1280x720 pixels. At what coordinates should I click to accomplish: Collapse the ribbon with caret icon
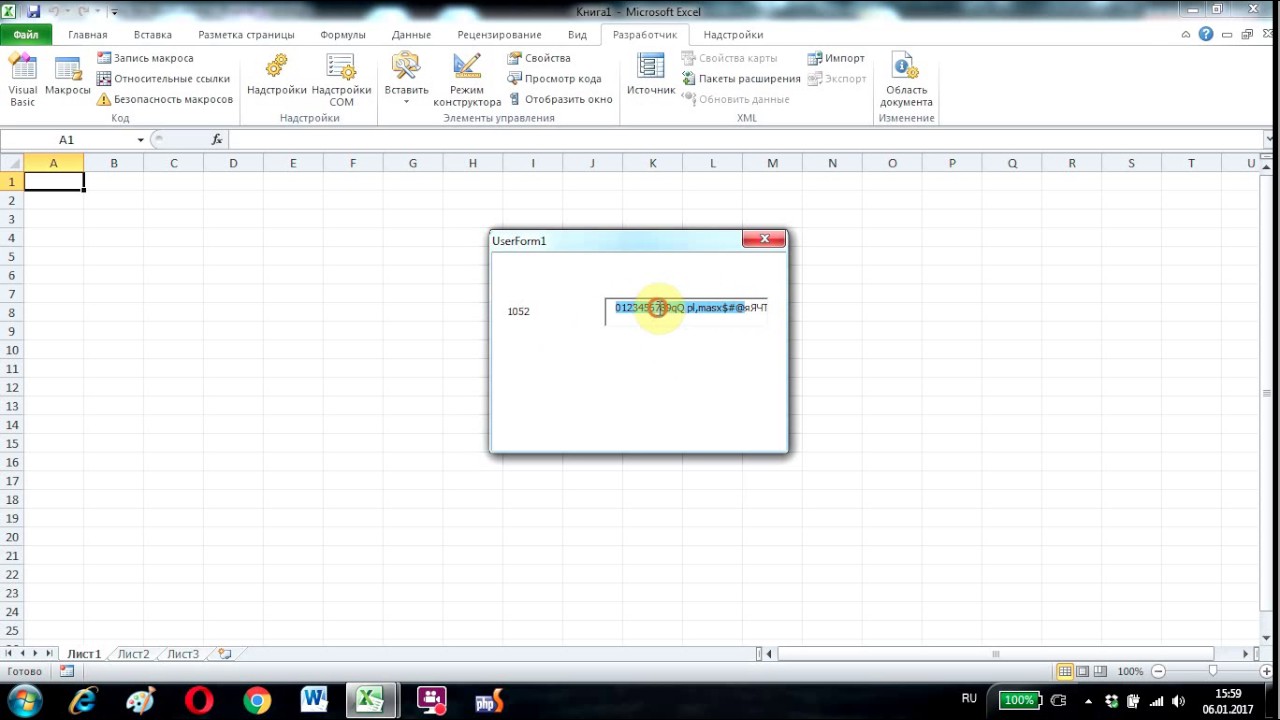(1186, 34)
